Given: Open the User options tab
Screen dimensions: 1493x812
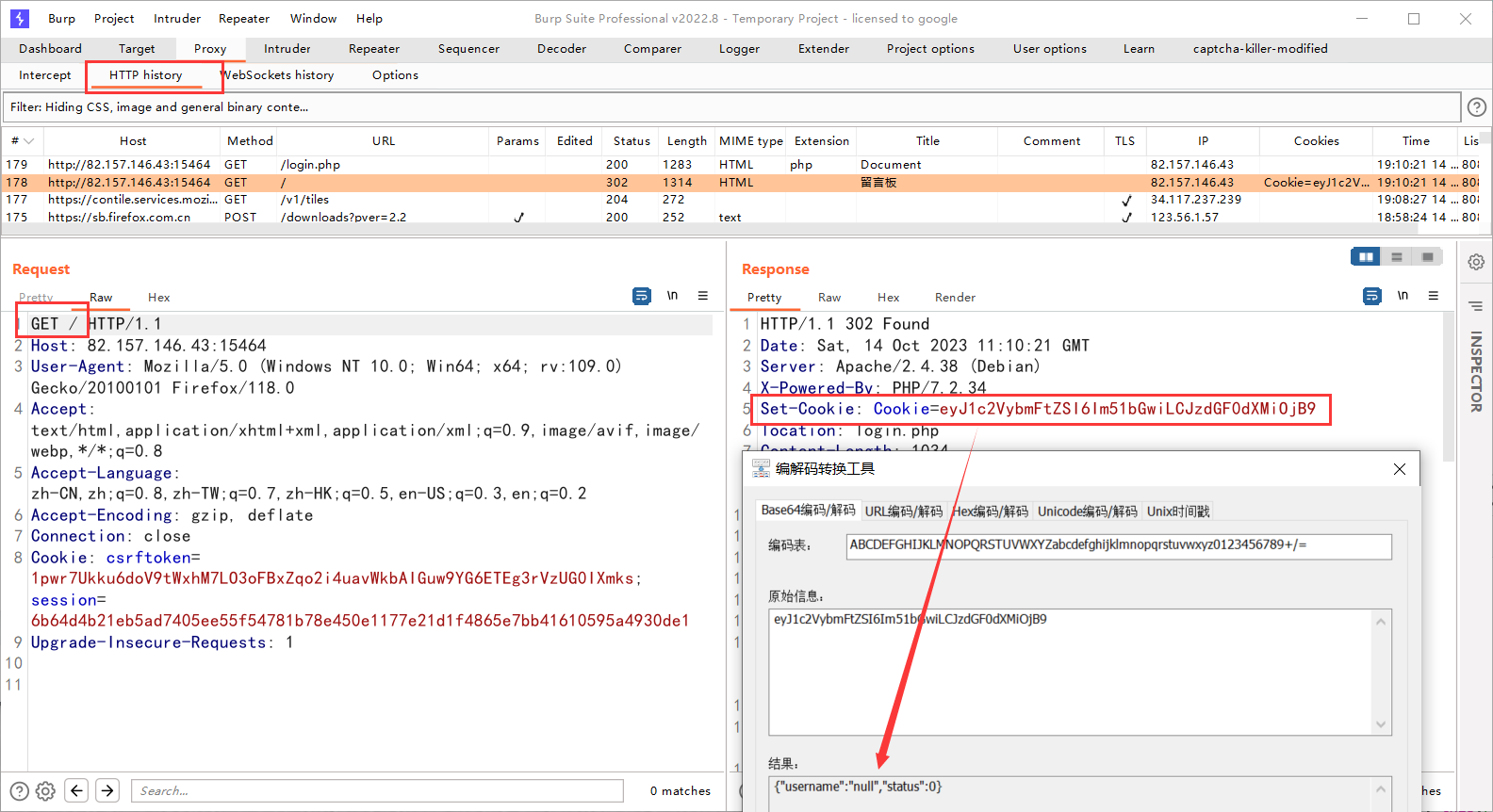Looking at the screenshot, I should [1050, 48].
